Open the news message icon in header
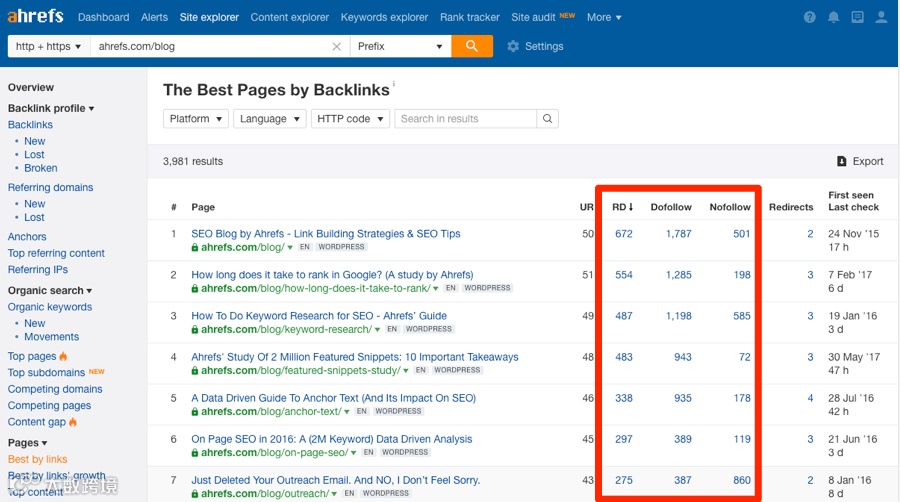900x502 pixels. (x=858, y=17)
